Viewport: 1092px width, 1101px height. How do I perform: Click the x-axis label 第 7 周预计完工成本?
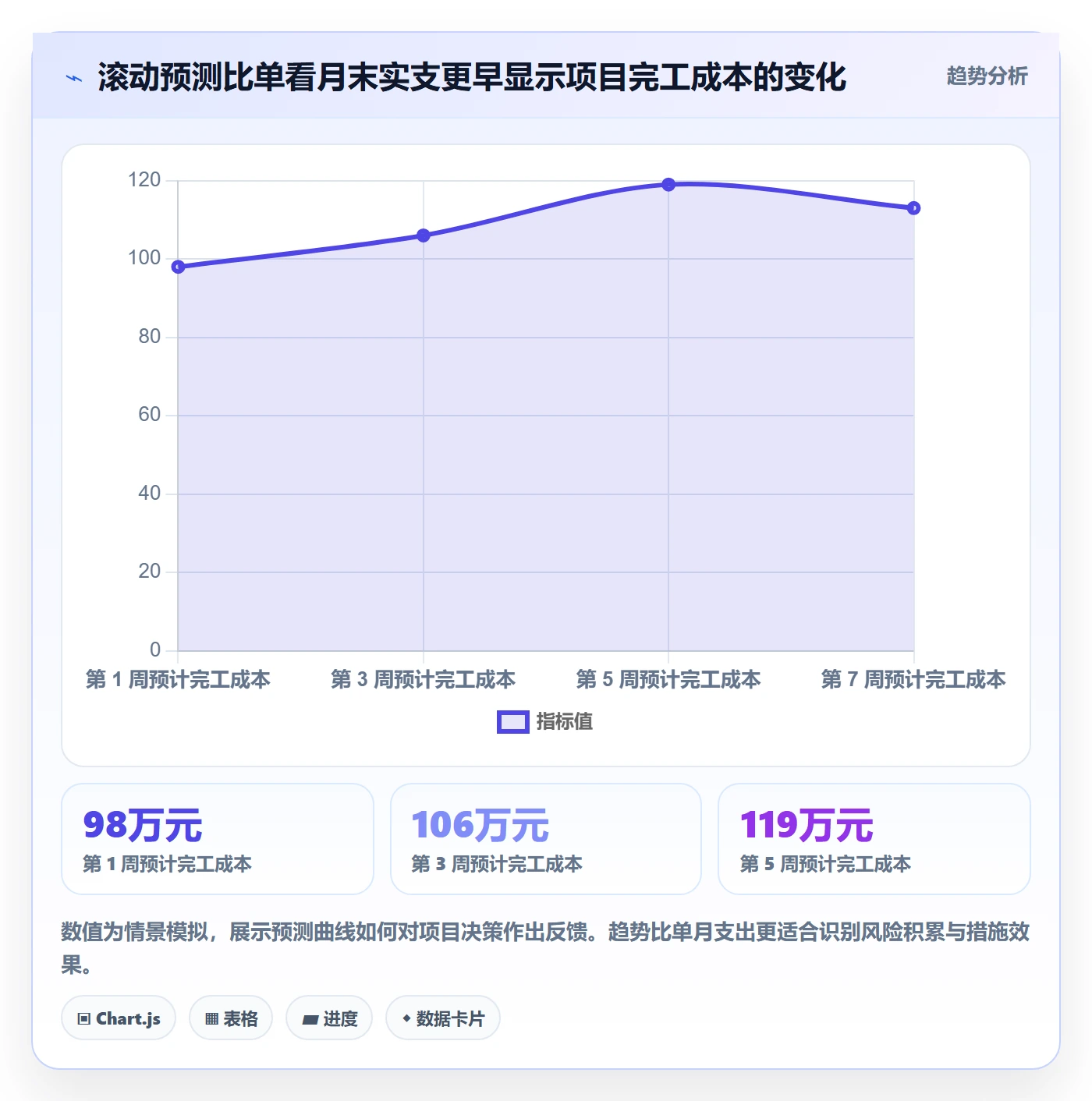(x=913, y=680)
